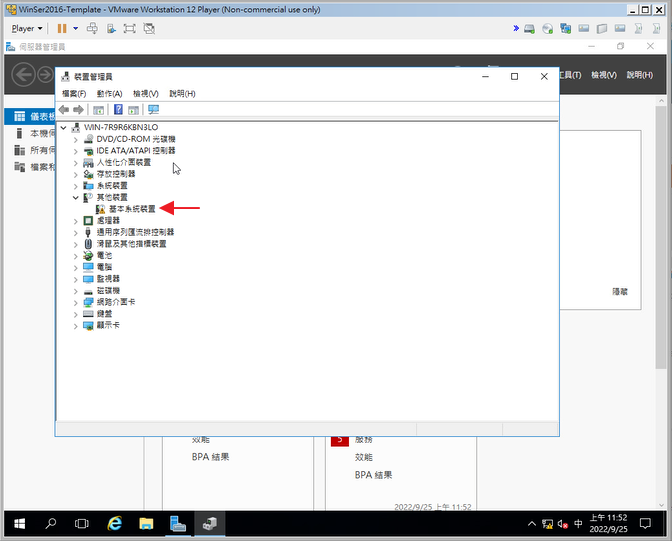
Task: Select 通用序列匯流排控制器 in the device tree
Action: (135, 232)
